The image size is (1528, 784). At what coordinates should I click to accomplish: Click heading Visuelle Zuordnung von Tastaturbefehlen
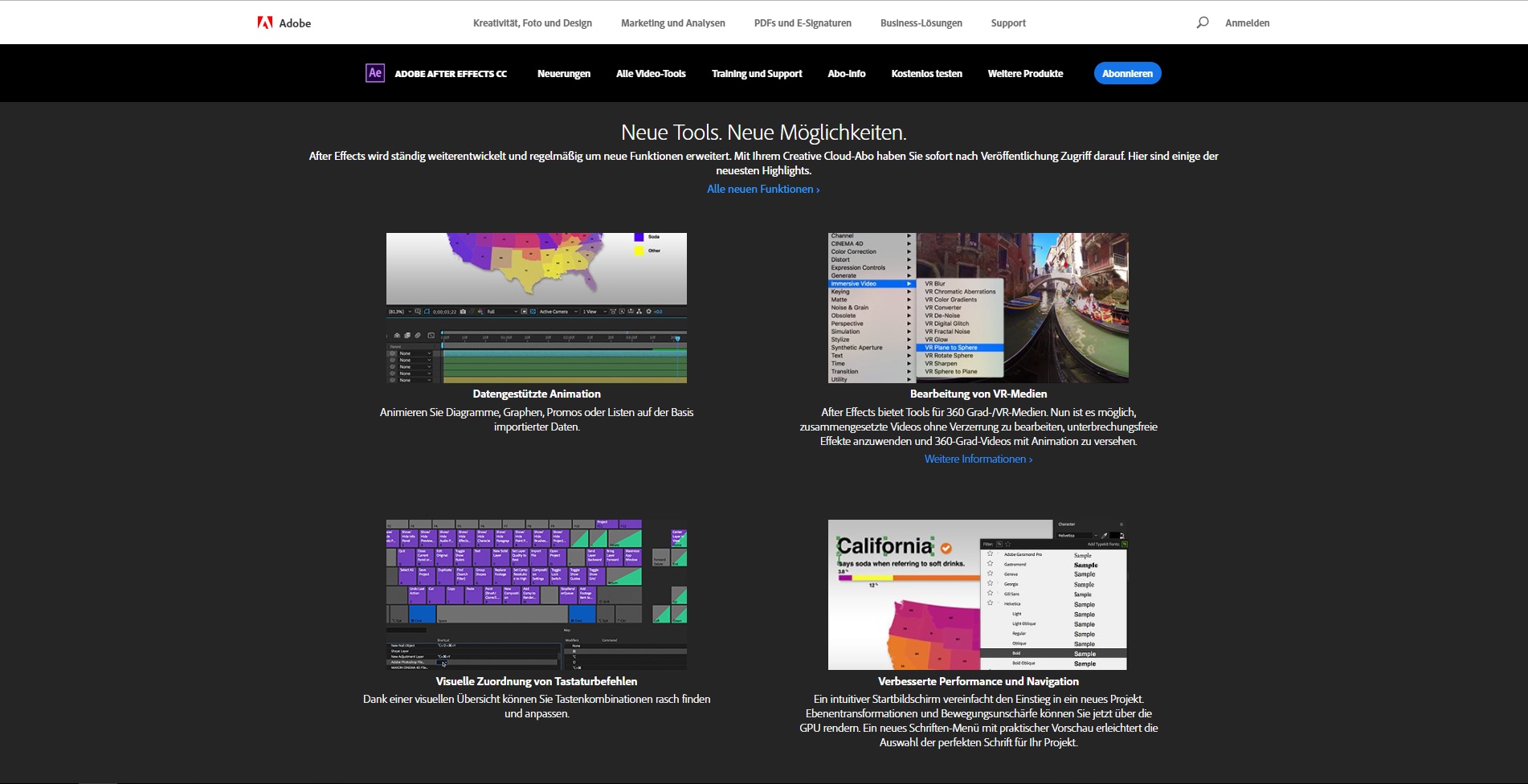tap(537, 681)
